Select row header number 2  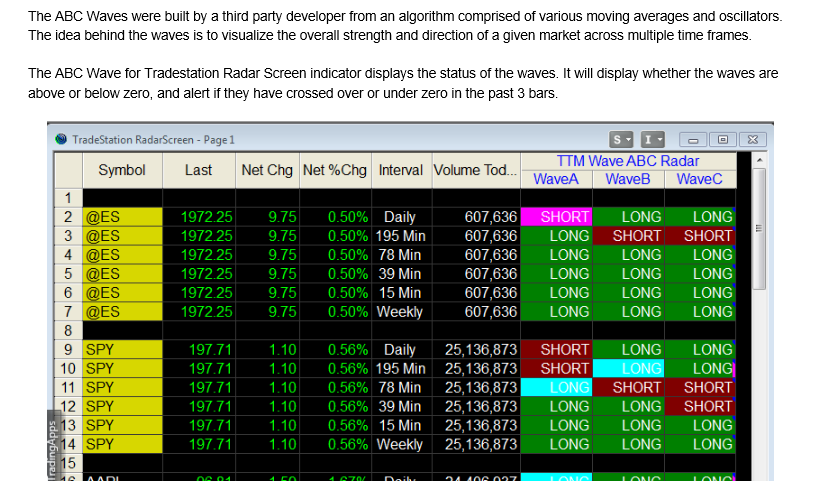(68, 217)
